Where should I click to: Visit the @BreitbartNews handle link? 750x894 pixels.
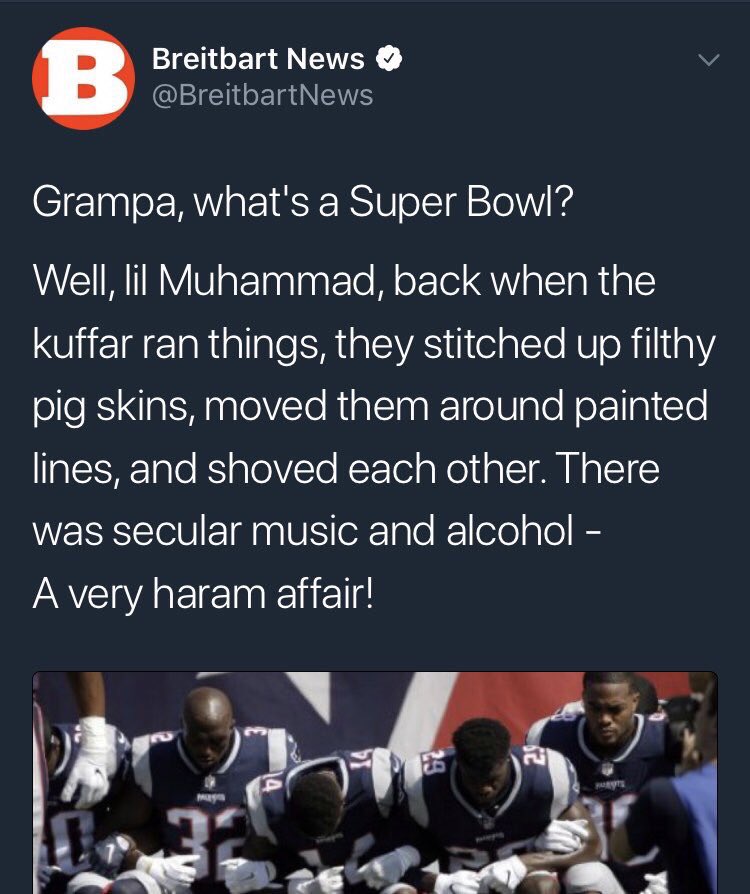[262, 95]
